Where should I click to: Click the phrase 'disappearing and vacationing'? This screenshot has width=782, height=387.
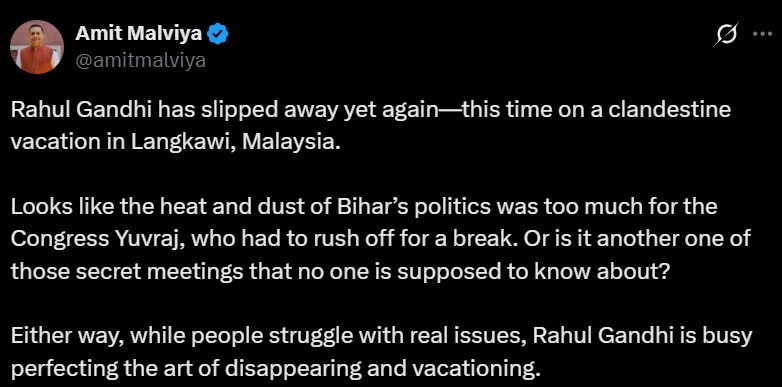(383, 370)
